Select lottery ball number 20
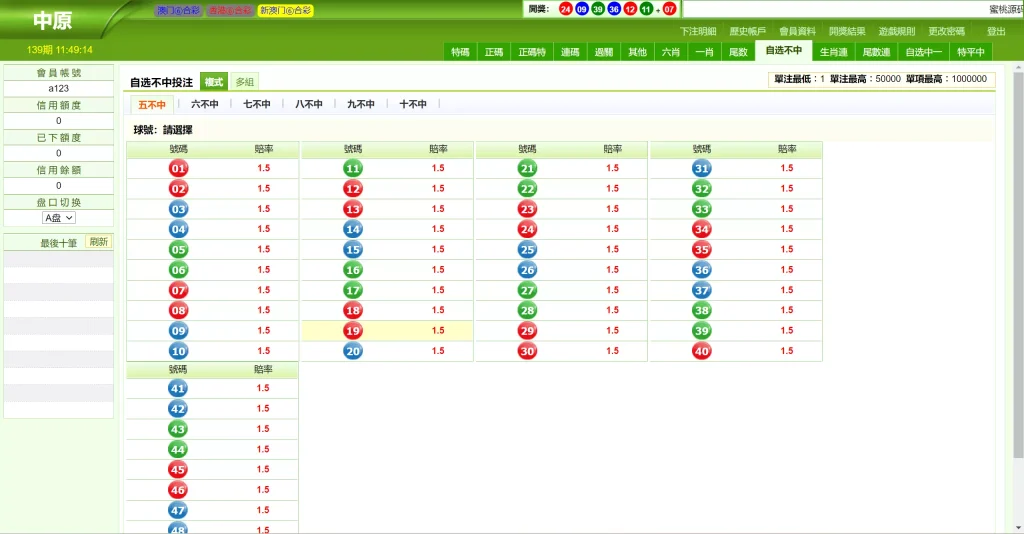 [353, 351]
